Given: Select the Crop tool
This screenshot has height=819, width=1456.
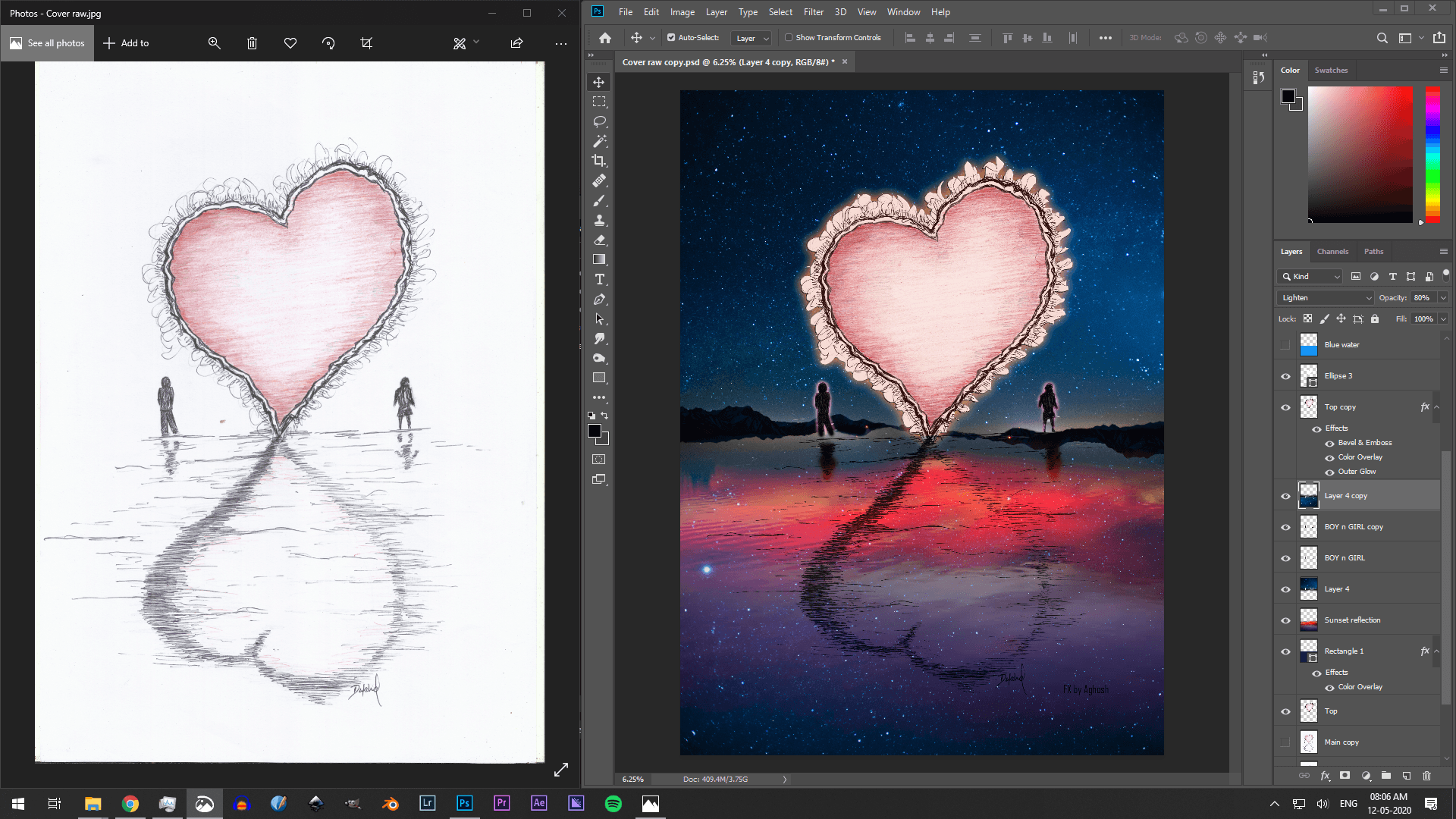Looking at the screenshot, I should pyautogui.click(x=599, y=161).
